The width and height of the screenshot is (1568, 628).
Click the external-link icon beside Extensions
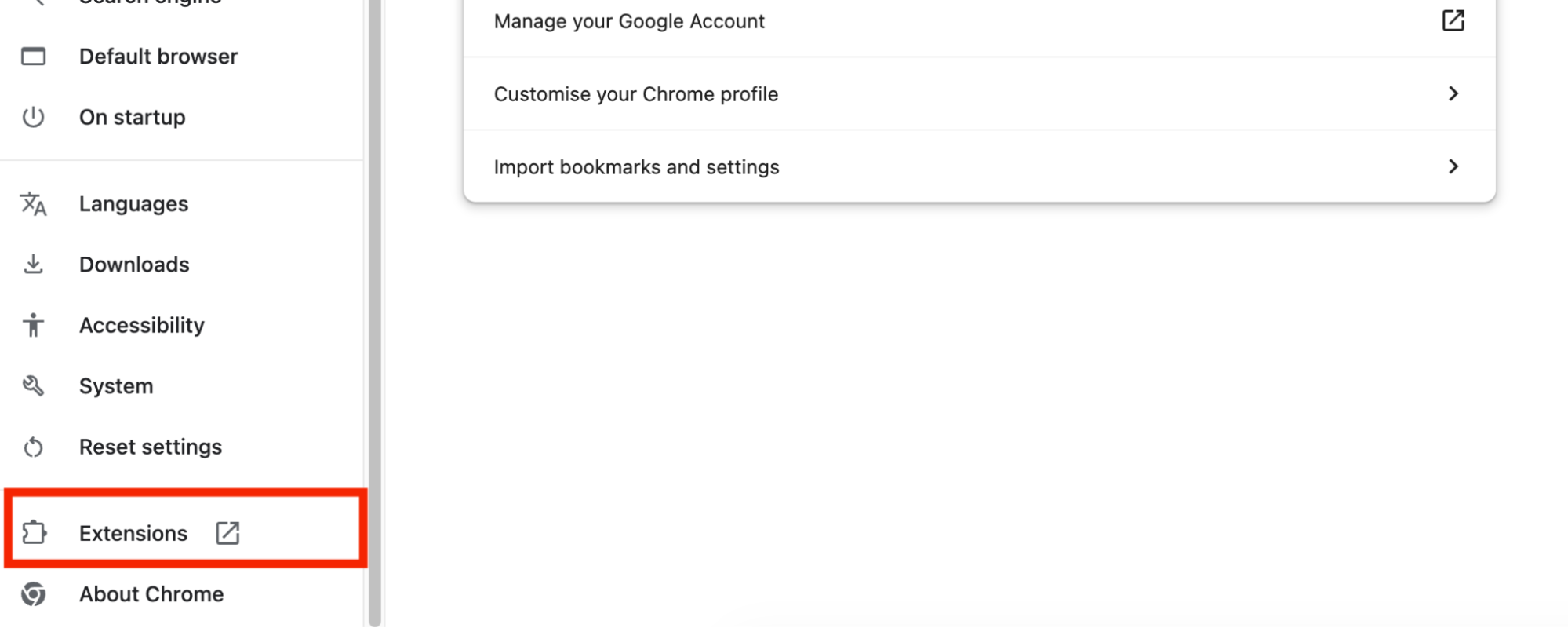pyautogui.click(x=227, y=533)
